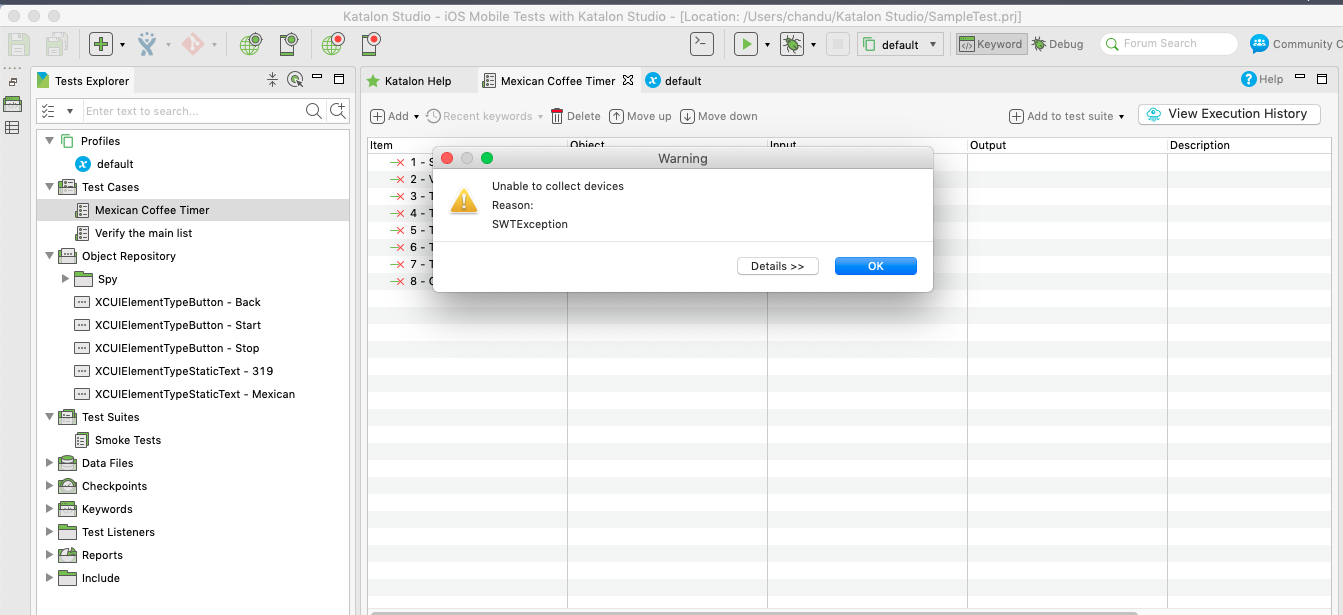Open the default profile dropdown

tap(900, 44)
